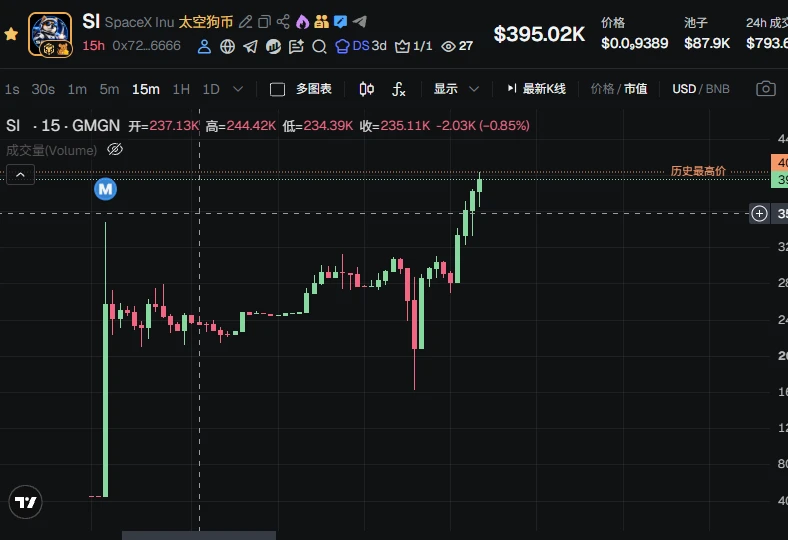Click the 历史最高价 all-time-high label
This screenshot has width=788, height=540.
tap(698, 171)
